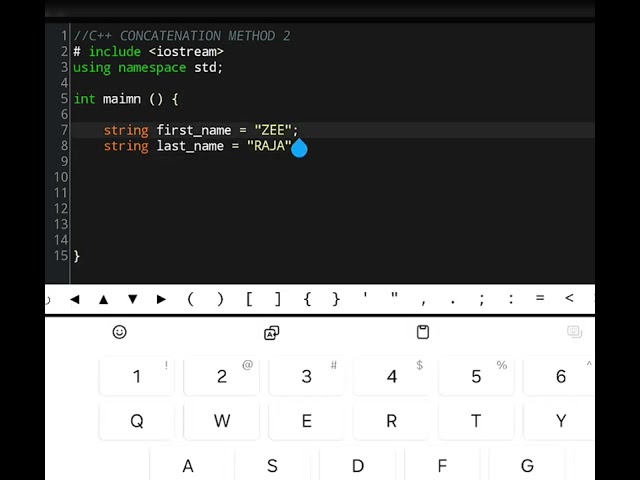This screenshot has height=480, width=640.
Task: Insert a closing parenthesis from symbol bar
Action: pos(220,299)
